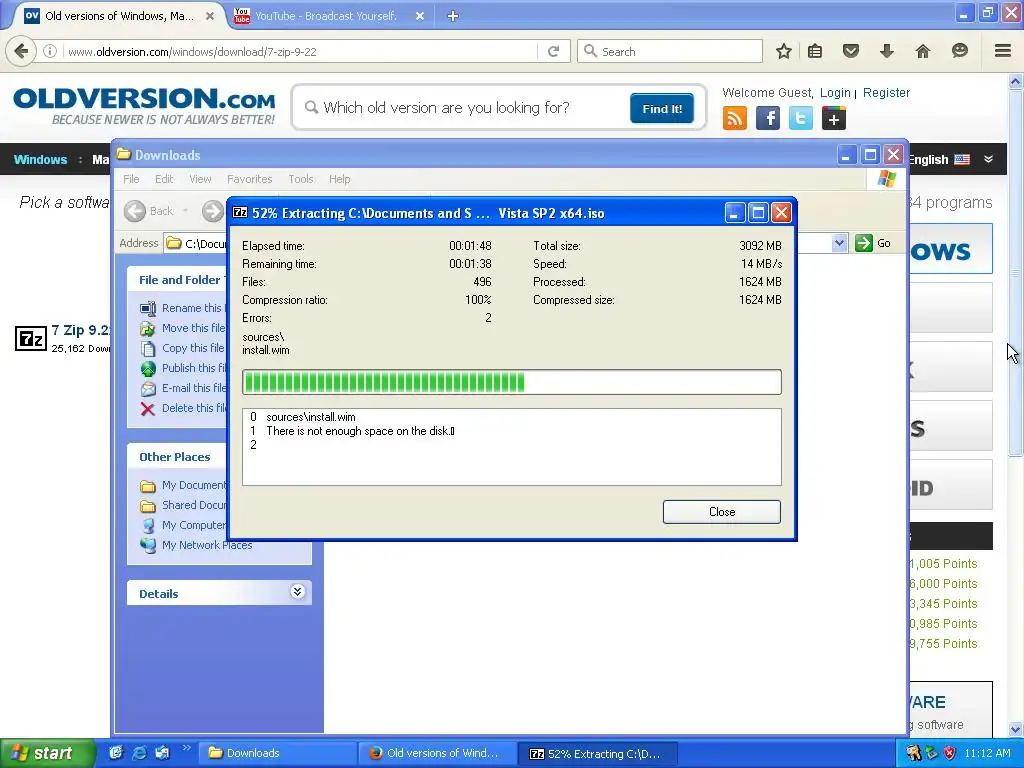Select the Old versions of Windows tab
This screenshot has width=1024, height=768.
tap(119, 16)
